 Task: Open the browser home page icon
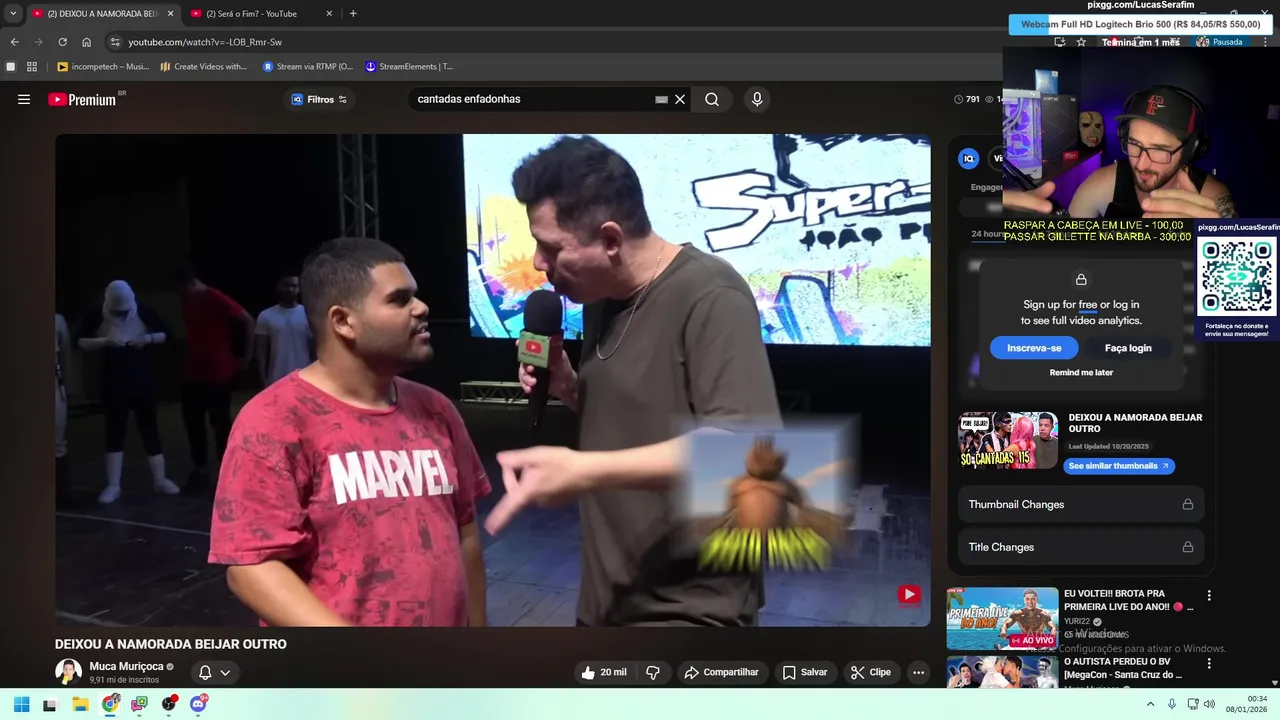[86, 42]
